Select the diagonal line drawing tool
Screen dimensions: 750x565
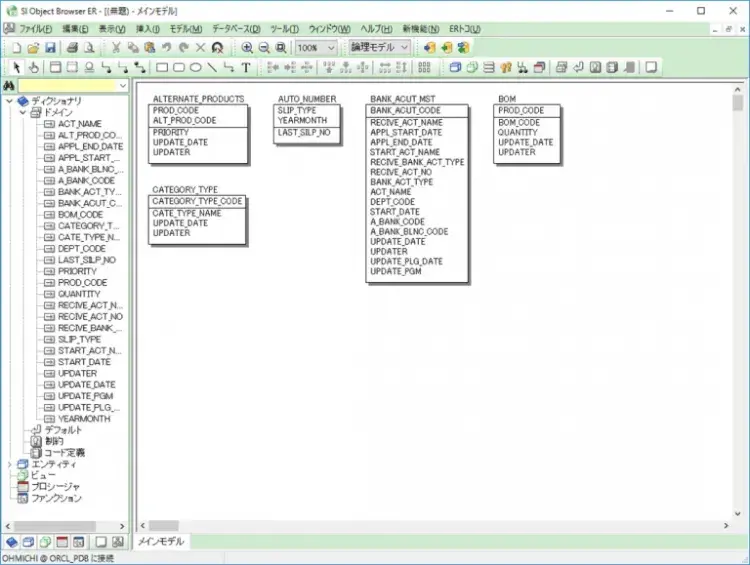212,68
